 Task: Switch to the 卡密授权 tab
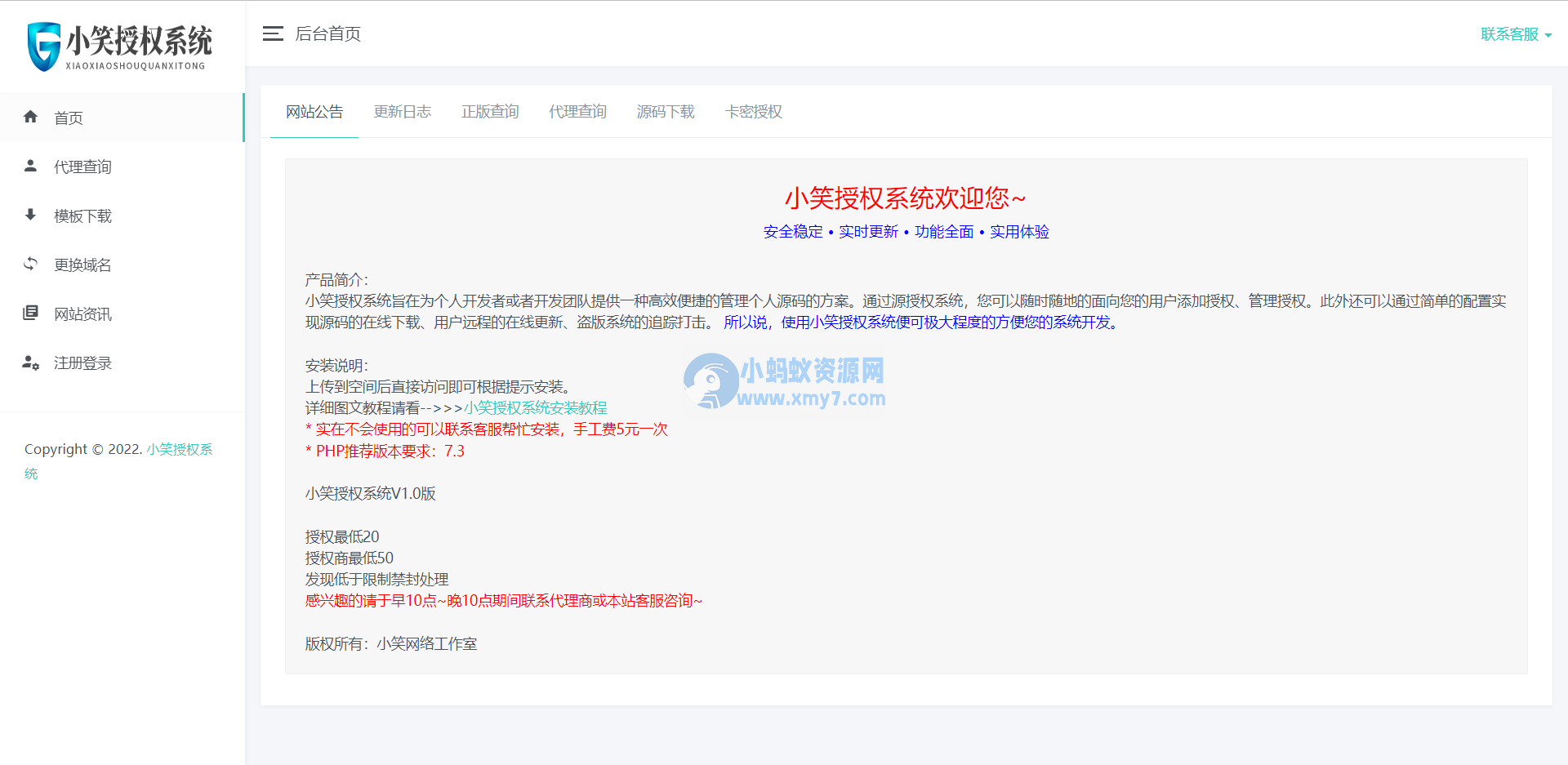point(753,112)
